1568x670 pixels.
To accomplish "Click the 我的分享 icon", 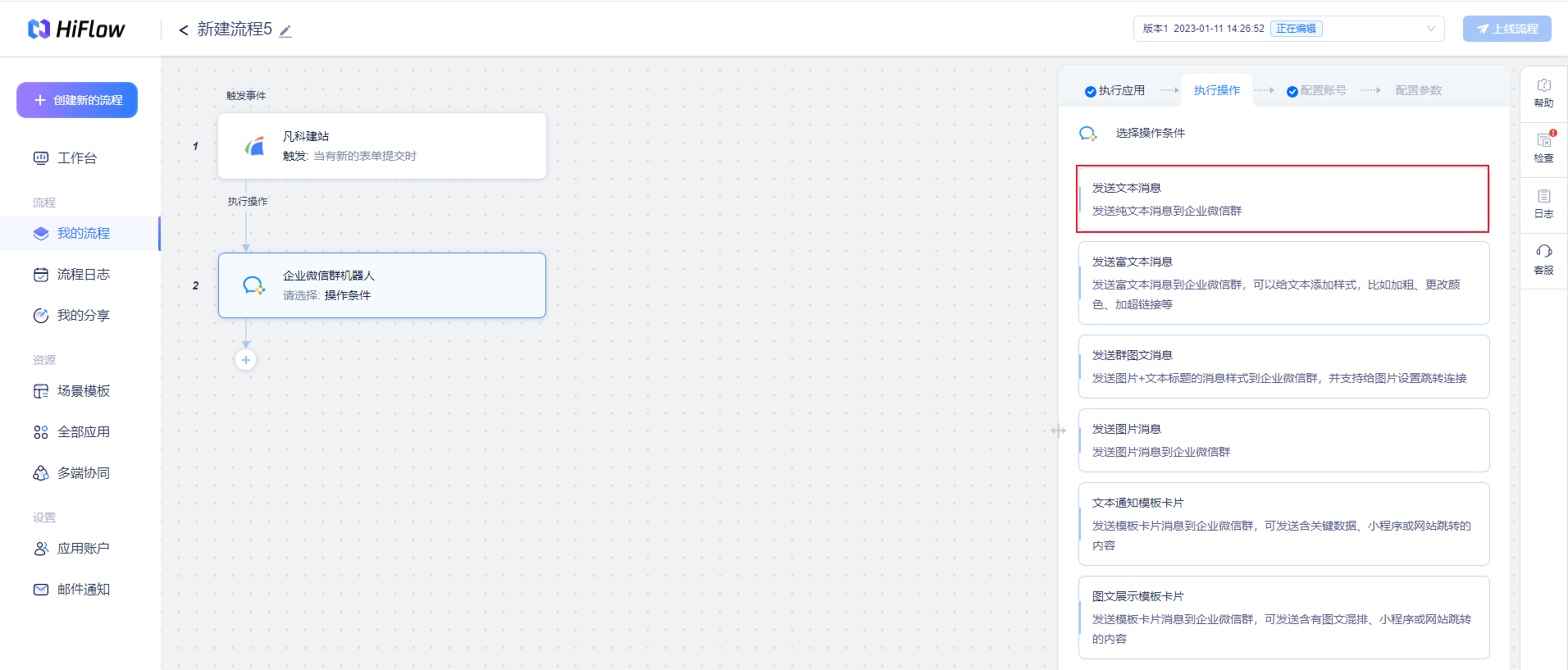I will 41,316.
